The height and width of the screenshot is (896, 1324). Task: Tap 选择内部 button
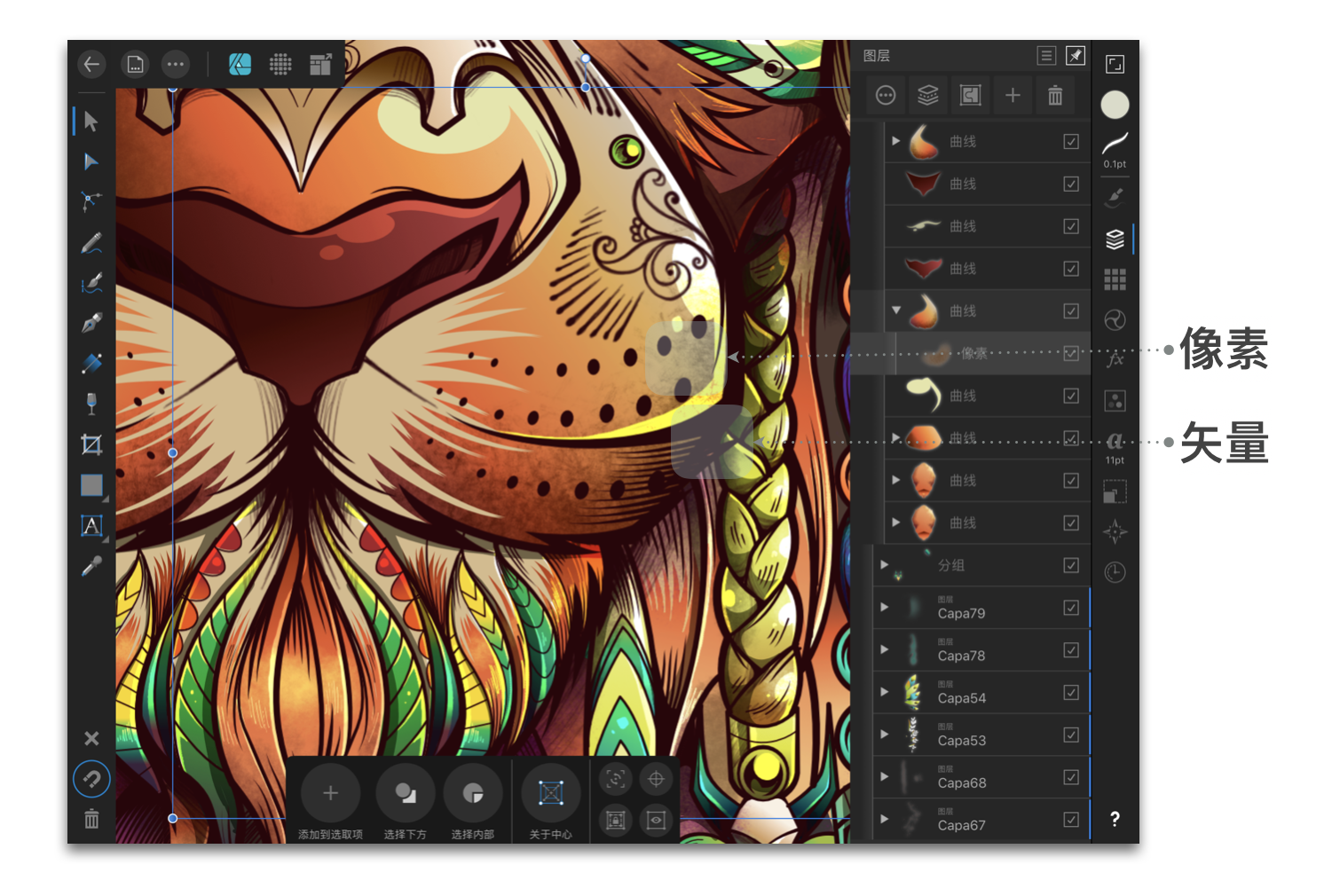[x=473, y=801]
